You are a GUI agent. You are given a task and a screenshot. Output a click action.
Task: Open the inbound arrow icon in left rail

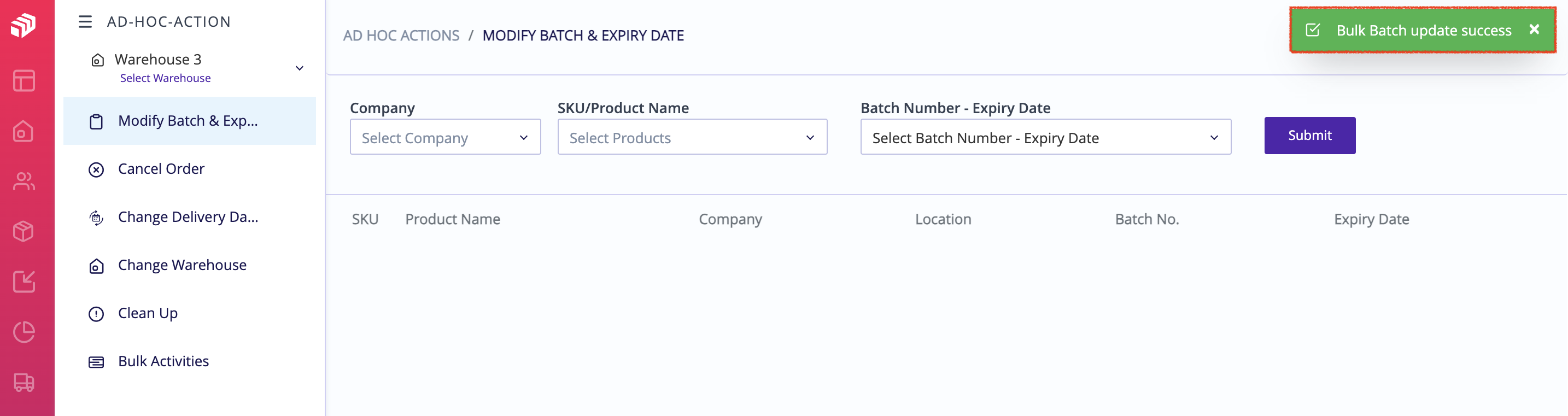[24, 282]
